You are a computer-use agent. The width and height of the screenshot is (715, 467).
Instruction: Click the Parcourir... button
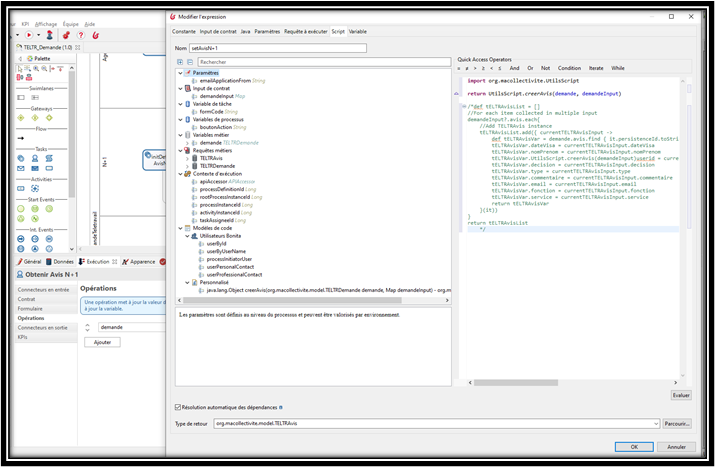coord(677,424)
